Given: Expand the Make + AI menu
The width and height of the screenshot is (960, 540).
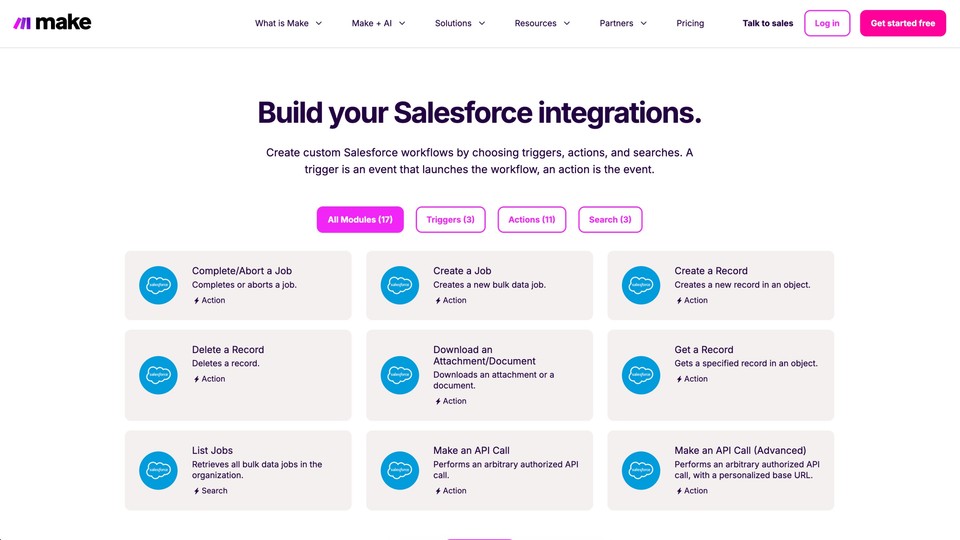Looking at the screenshot, I should 378,23.
